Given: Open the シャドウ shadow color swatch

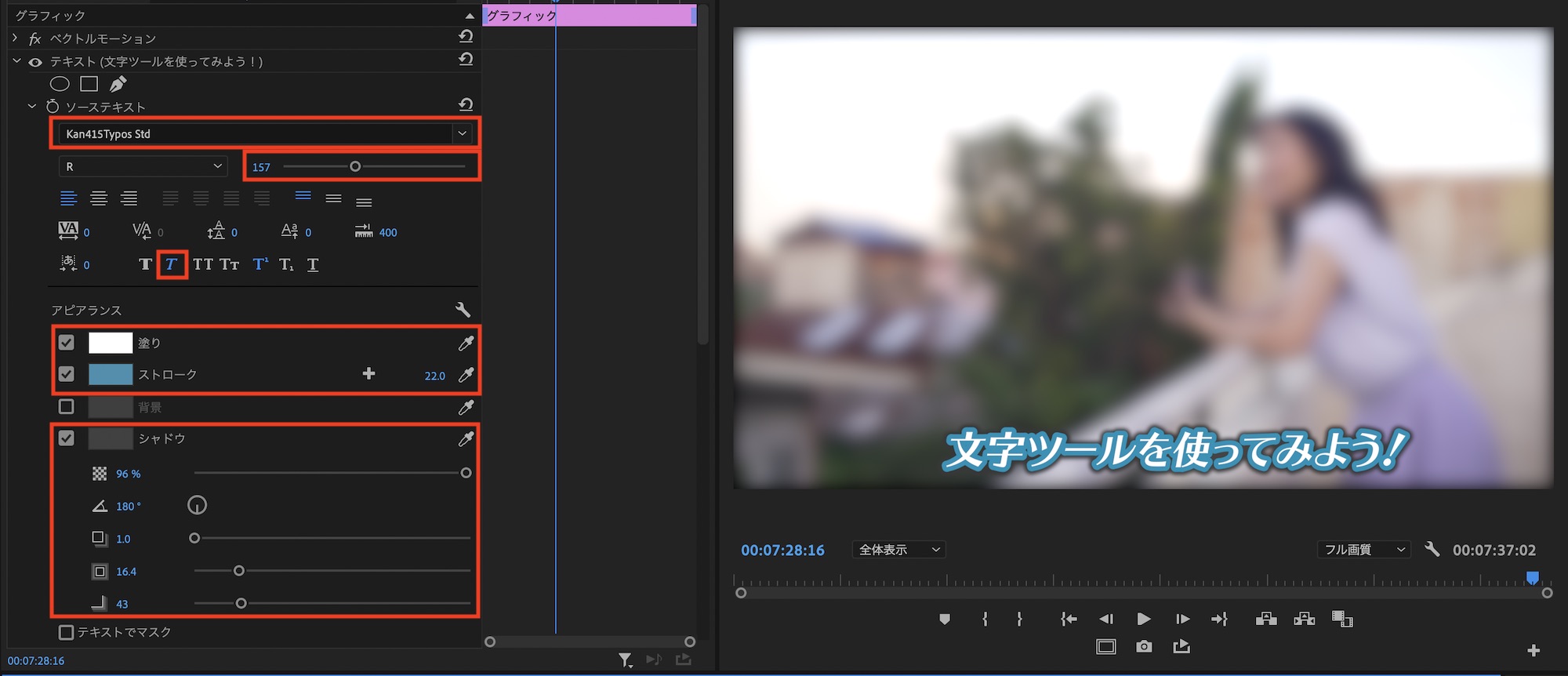Looking at the screenshot, I should [111, 438].
